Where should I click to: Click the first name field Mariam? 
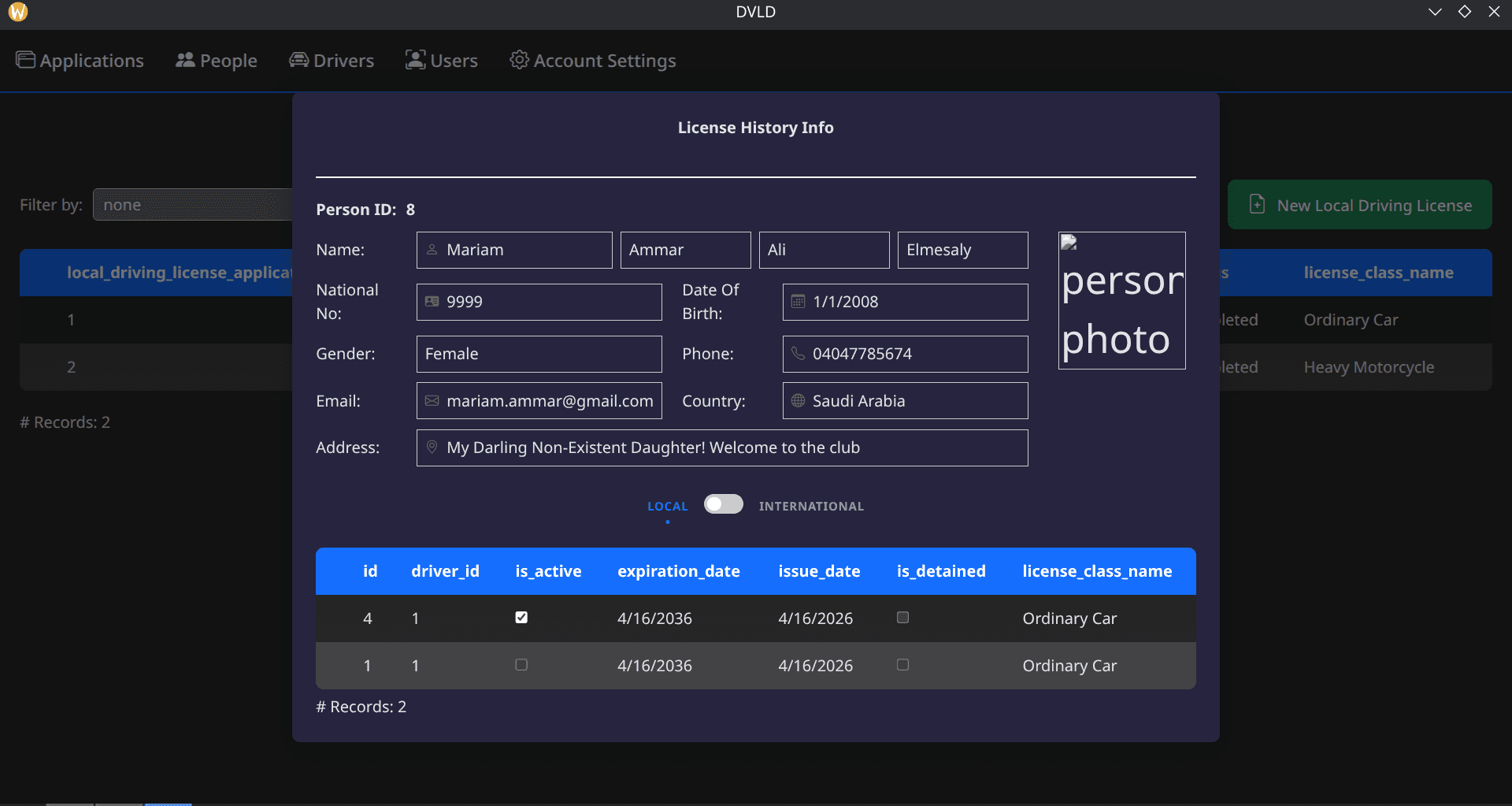tap(514, 250)
